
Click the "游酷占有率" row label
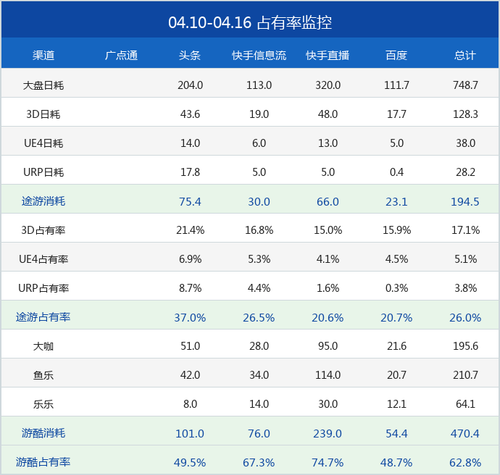43,462
